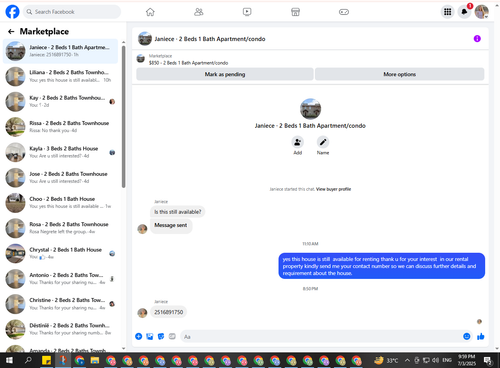Open the account profile picture menu
This screenshot has height=368, width=500.
coord(482,12)
